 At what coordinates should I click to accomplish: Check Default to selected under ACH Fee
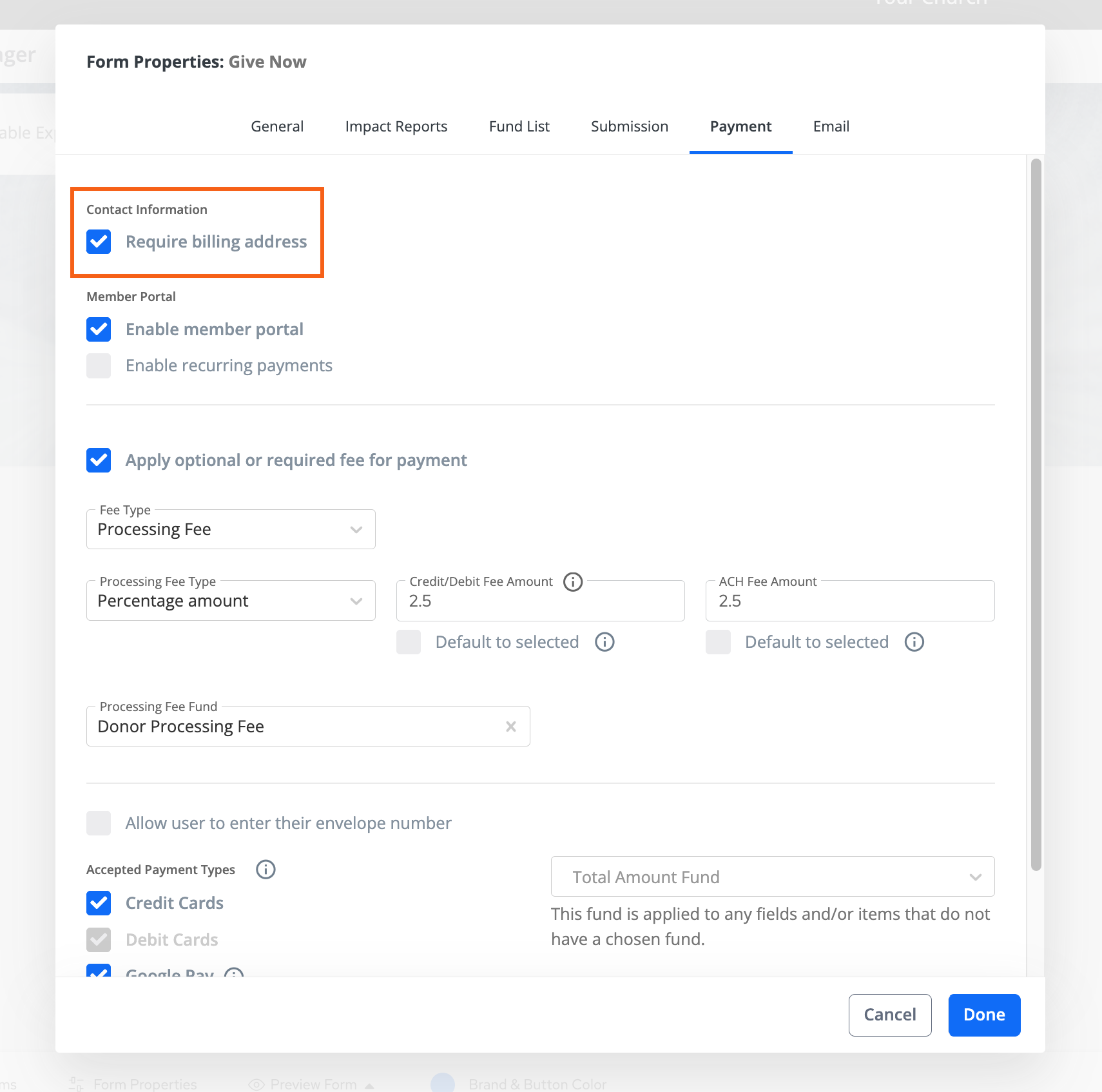coord(718,642)
